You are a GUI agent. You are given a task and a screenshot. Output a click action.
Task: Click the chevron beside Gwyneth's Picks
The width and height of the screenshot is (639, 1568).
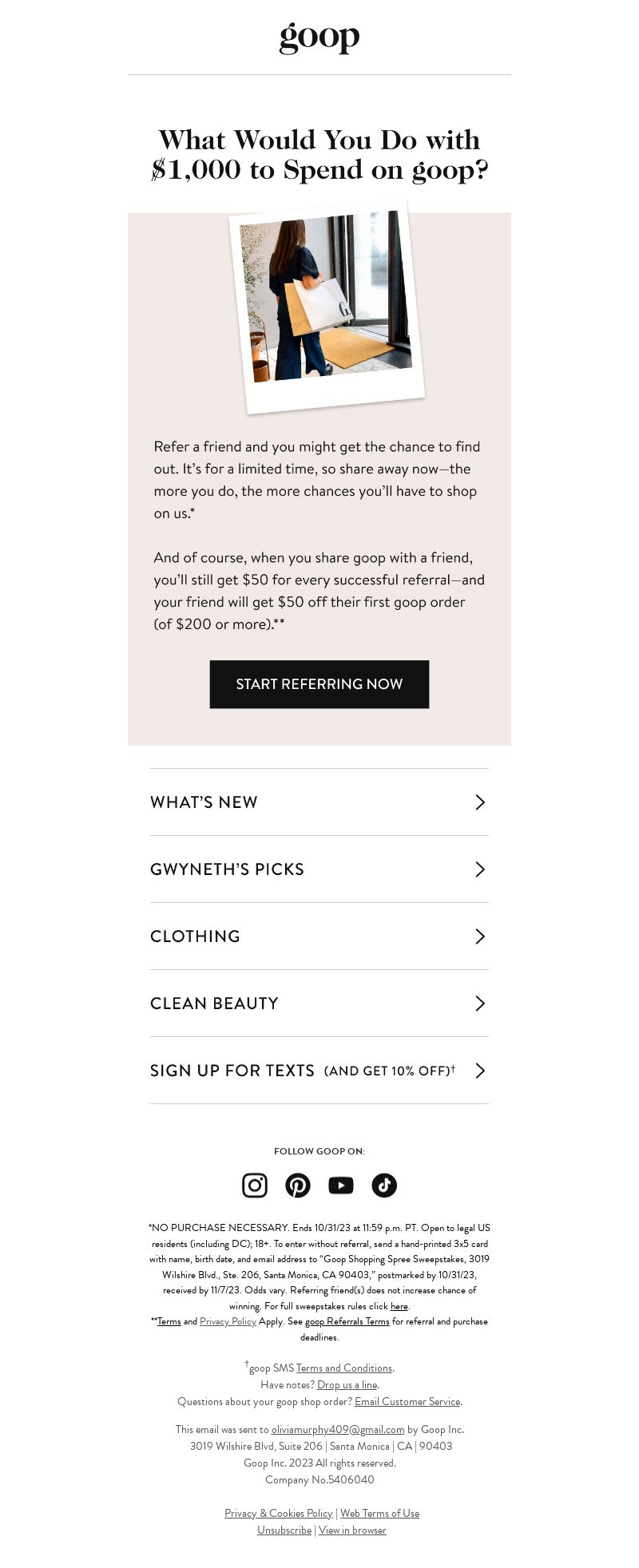pos(480,869)
